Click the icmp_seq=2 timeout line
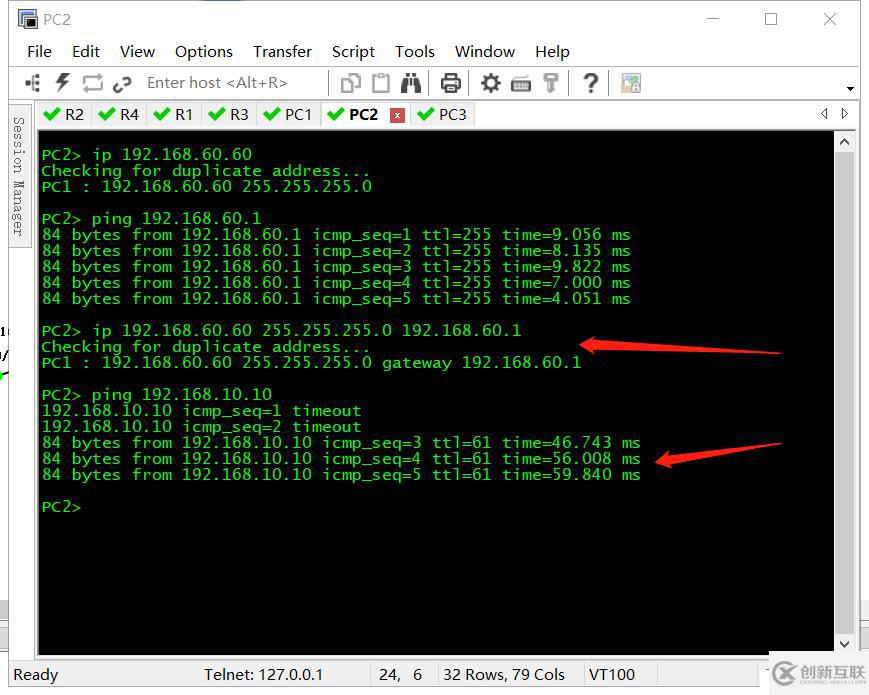This screenshot has width=869, height=695. pyautogui.click(x=201, y=427)
